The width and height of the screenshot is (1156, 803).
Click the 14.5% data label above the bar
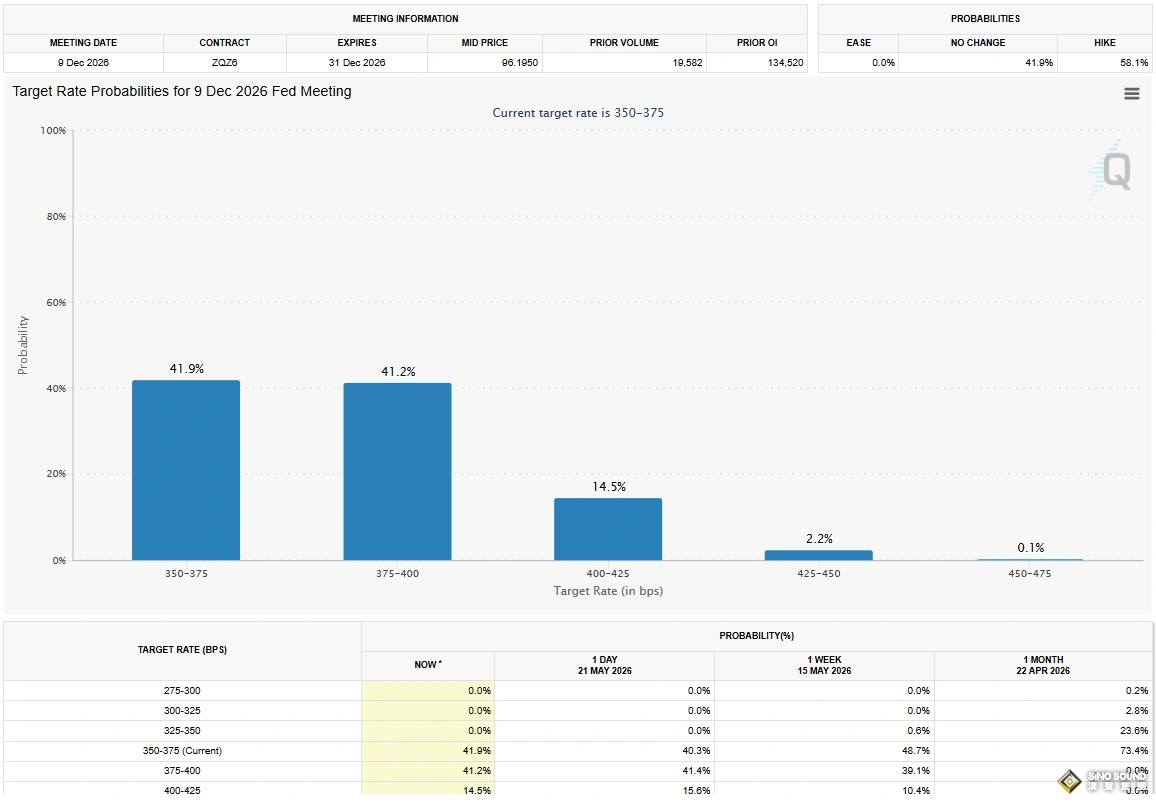[x=608, y=487]
